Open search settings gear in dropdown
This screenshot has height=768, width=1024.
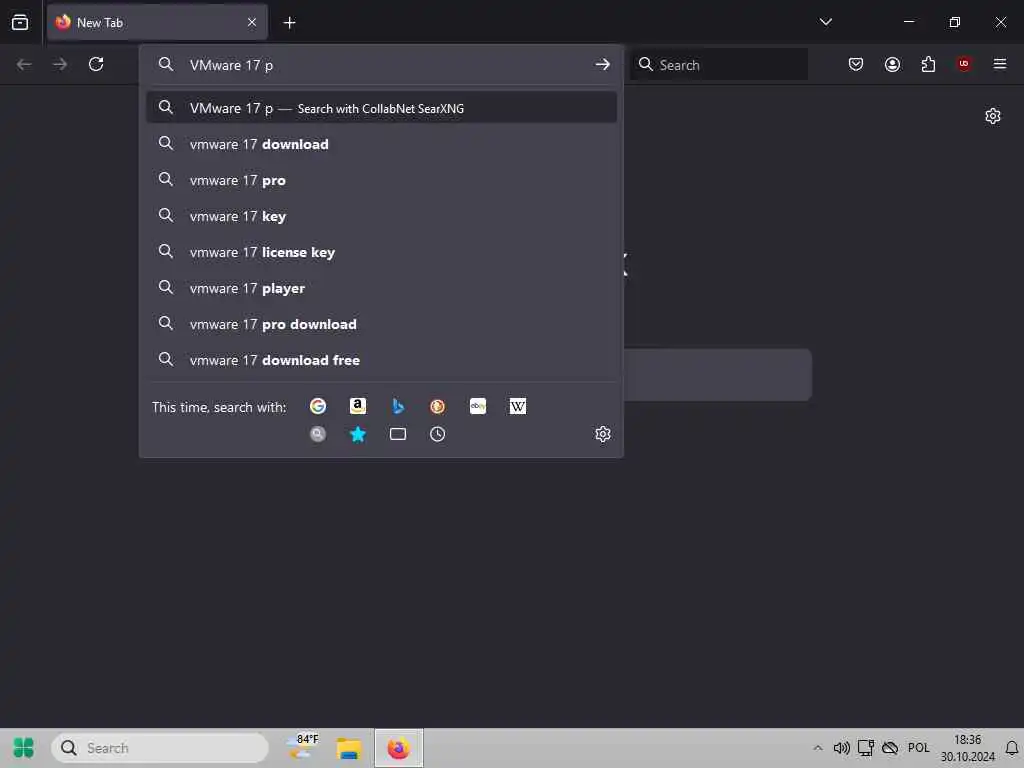pos(603,434)
